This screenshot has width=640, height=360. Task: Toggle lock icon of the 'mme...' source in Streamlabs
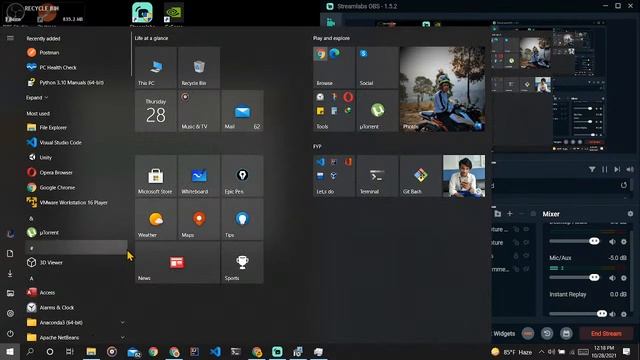coord(516,269)
